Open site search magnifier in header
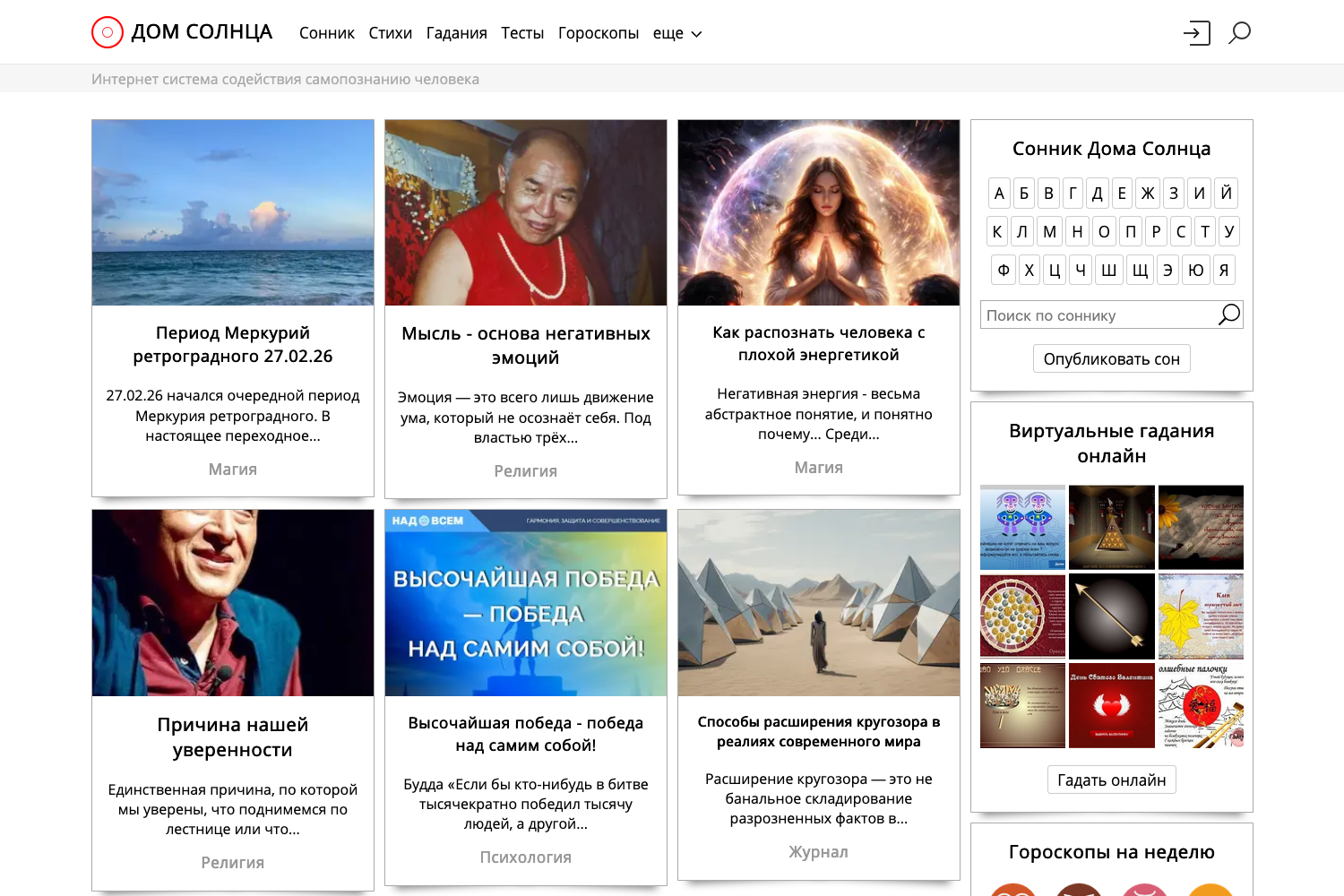Screen dimensions: 1344x896 click(1239, 33)
